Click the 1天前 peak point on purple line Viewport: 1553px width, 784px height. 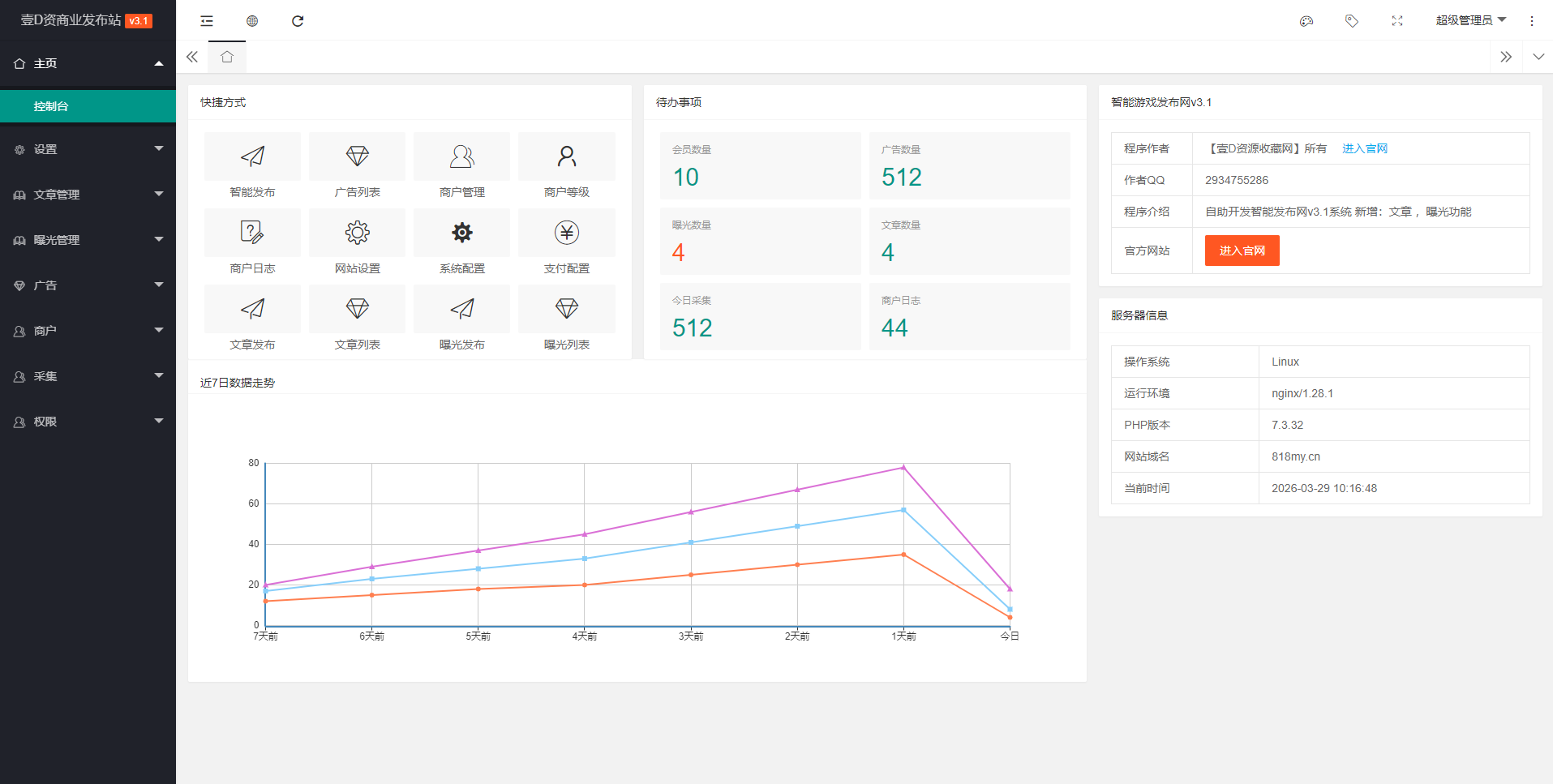coord(903,468)
